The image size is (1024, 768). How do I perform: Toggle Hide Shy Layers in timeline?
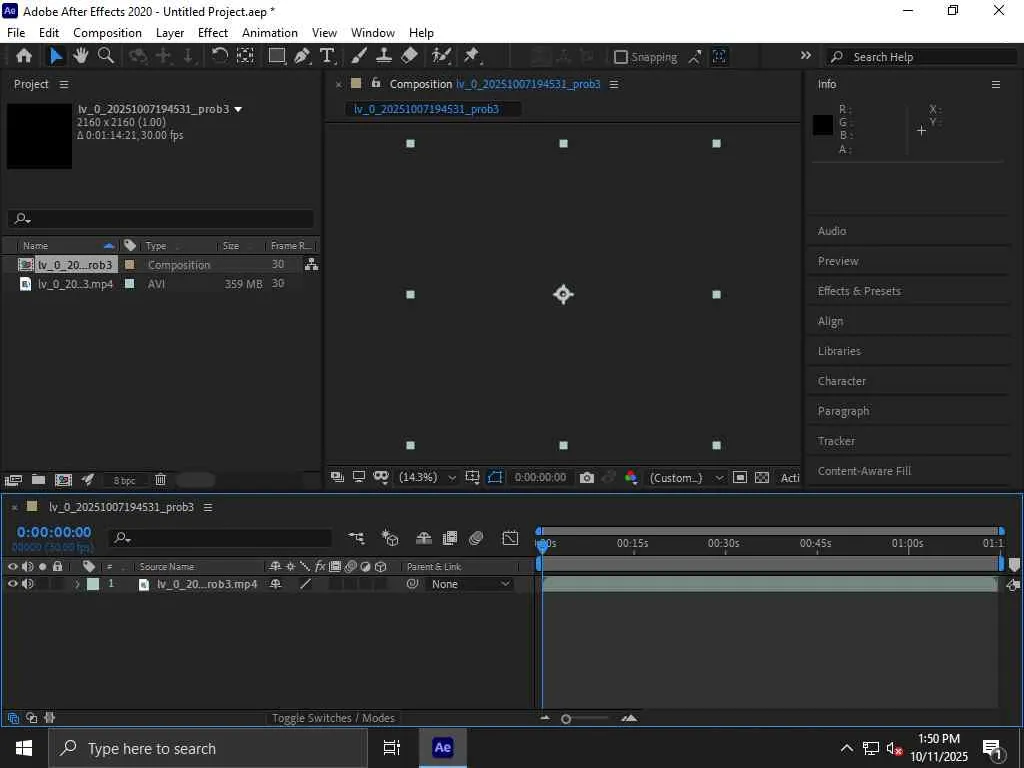pos(424,538)
